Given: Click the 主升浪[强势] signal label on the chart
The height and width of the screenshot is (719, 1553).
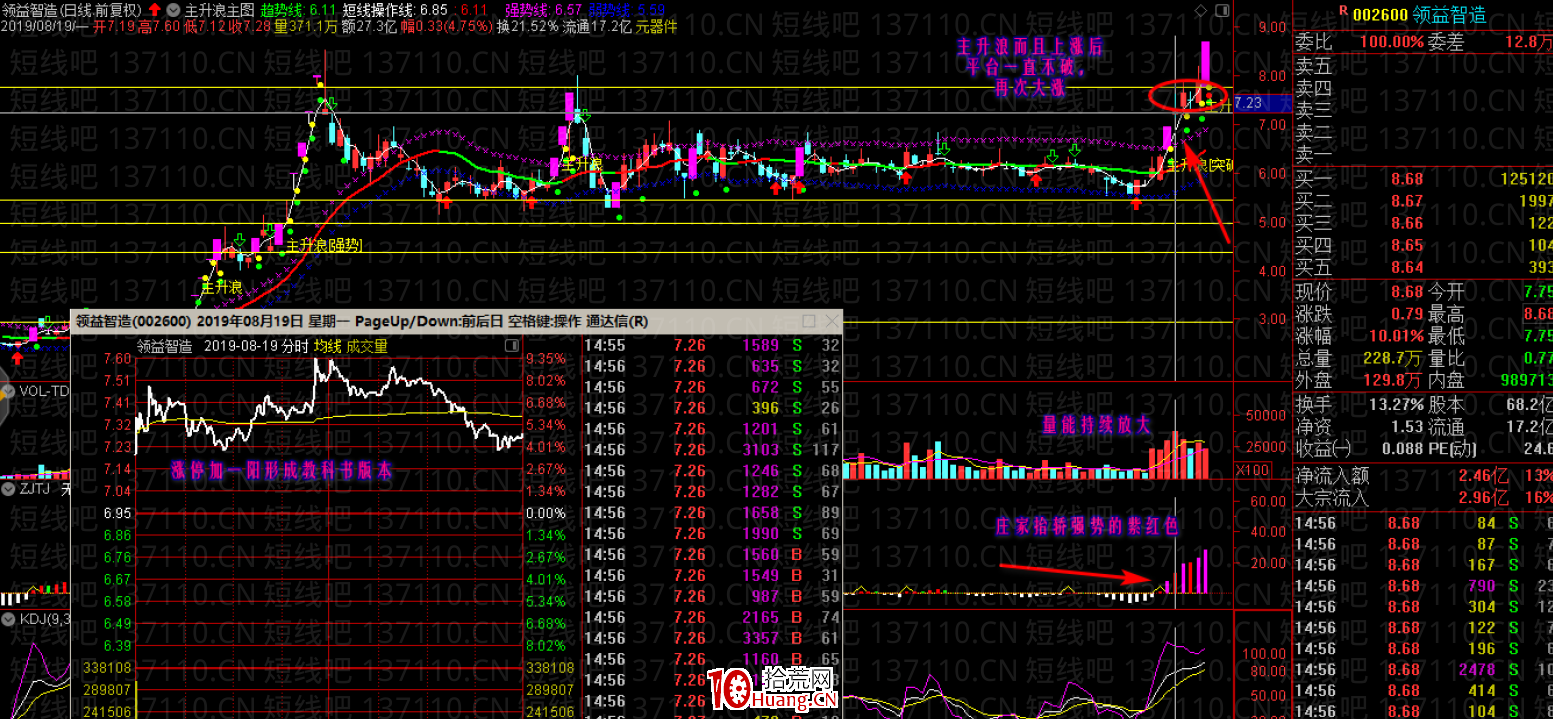Looking at the screenshot, I should tap(325, 245).
